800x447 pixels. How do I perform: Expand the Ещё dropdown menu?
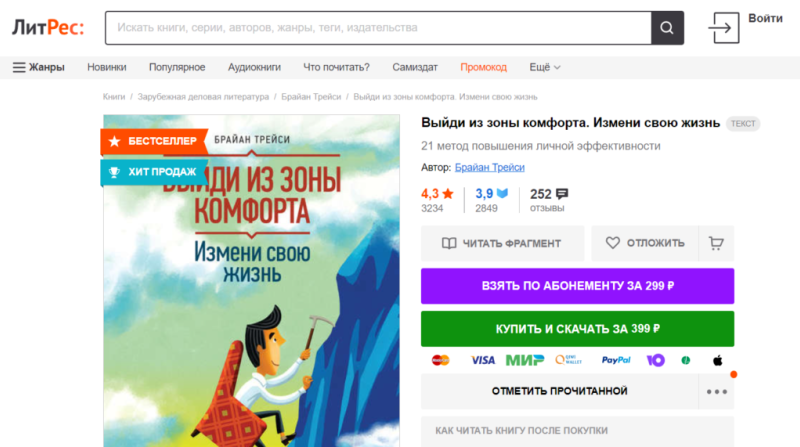[x=544, y=67]
